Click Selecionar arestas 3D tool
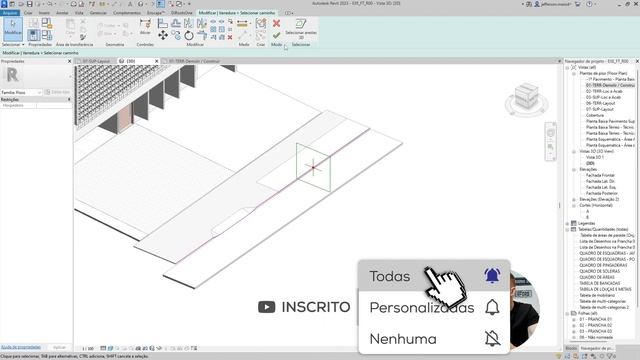640x360 pixels. [301, 28]
